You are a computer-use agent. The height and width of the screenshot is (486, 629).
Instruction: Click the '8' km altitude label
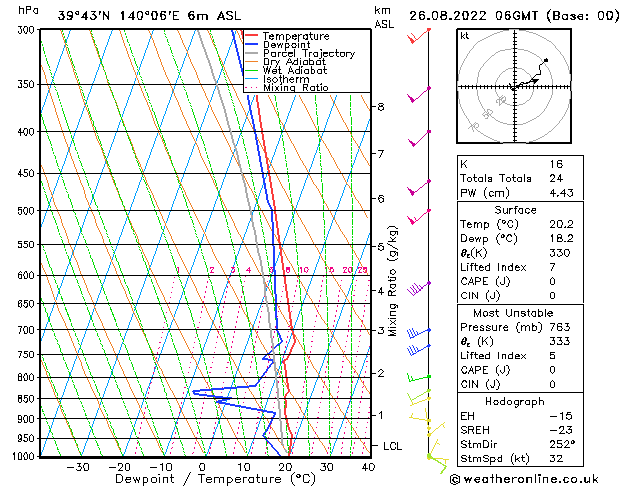(380, 107)
